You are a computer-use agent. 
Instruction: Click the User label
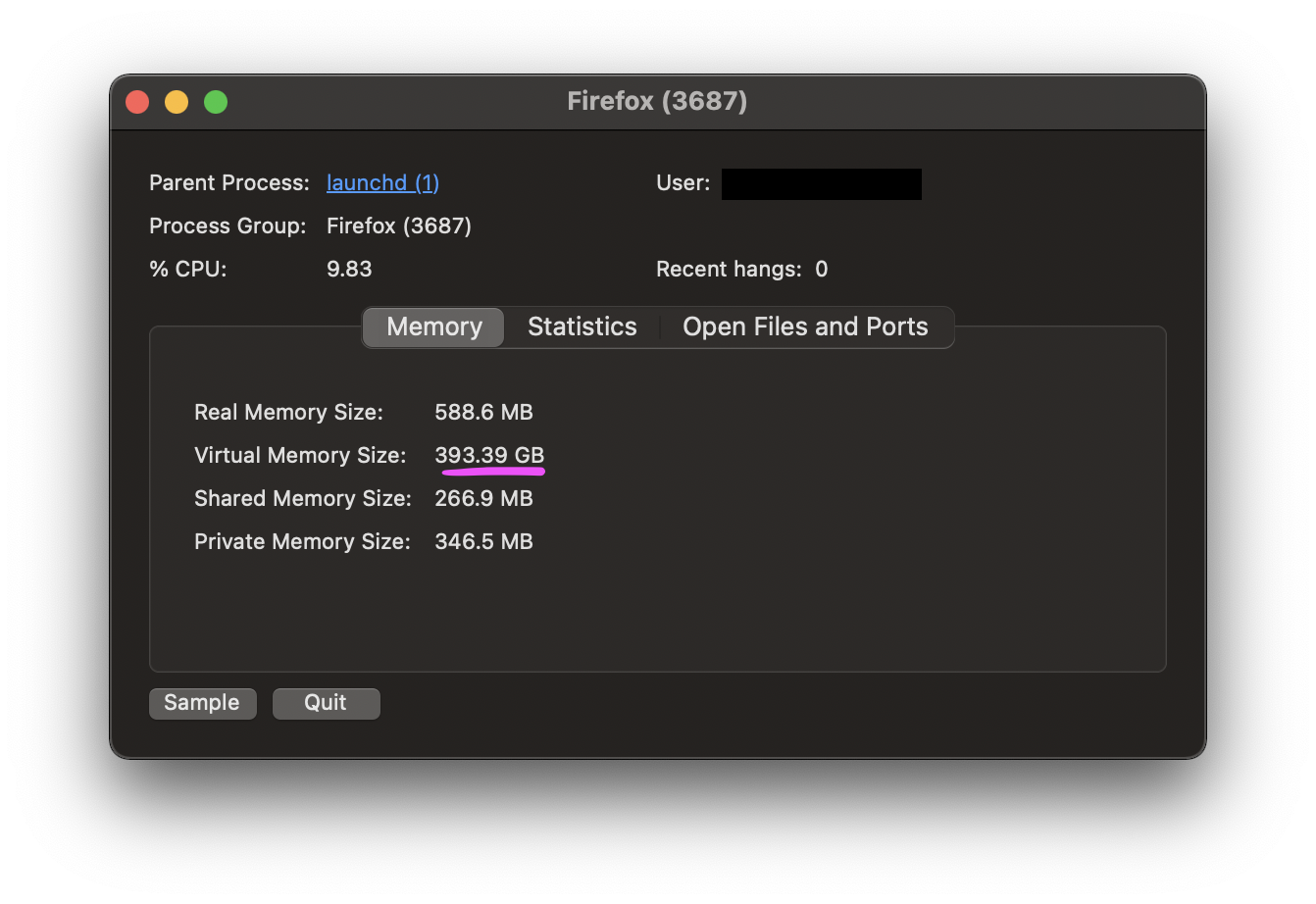(x=683, y=183)
